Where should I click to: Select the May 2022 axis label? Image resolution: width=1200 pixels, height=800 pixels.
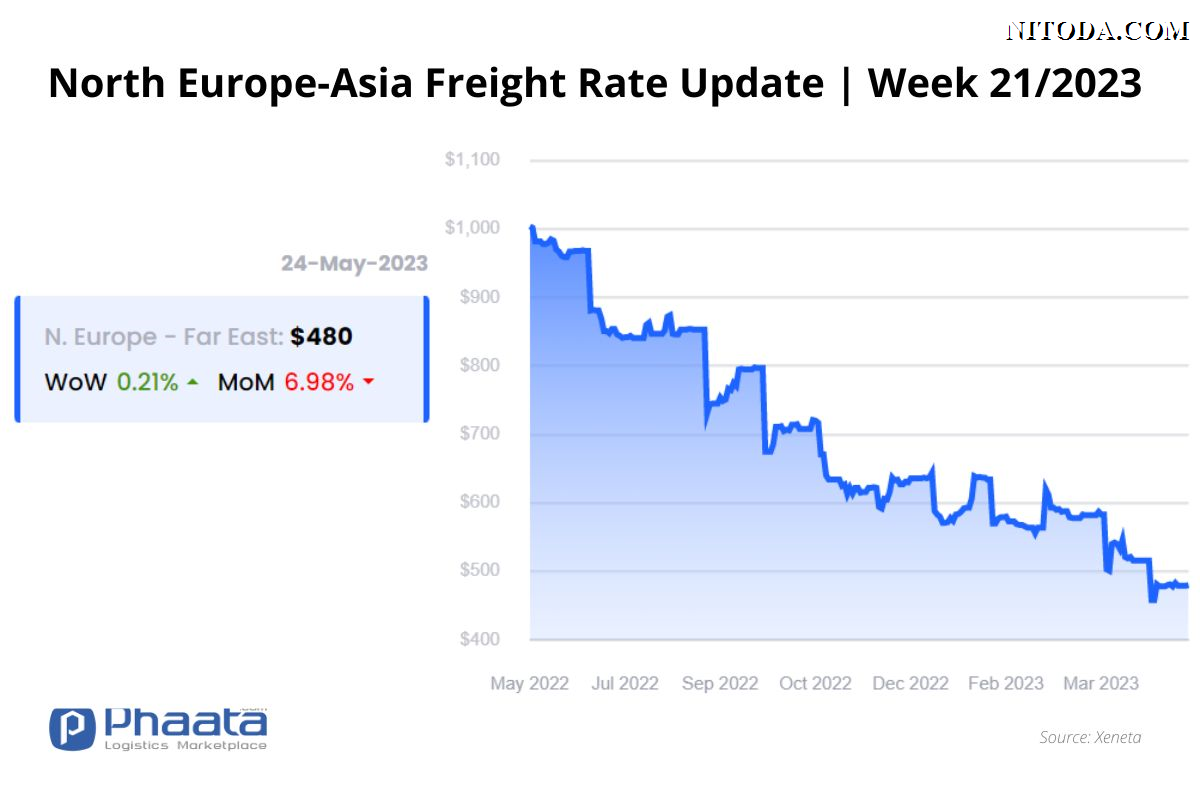[x=529, y=684]
